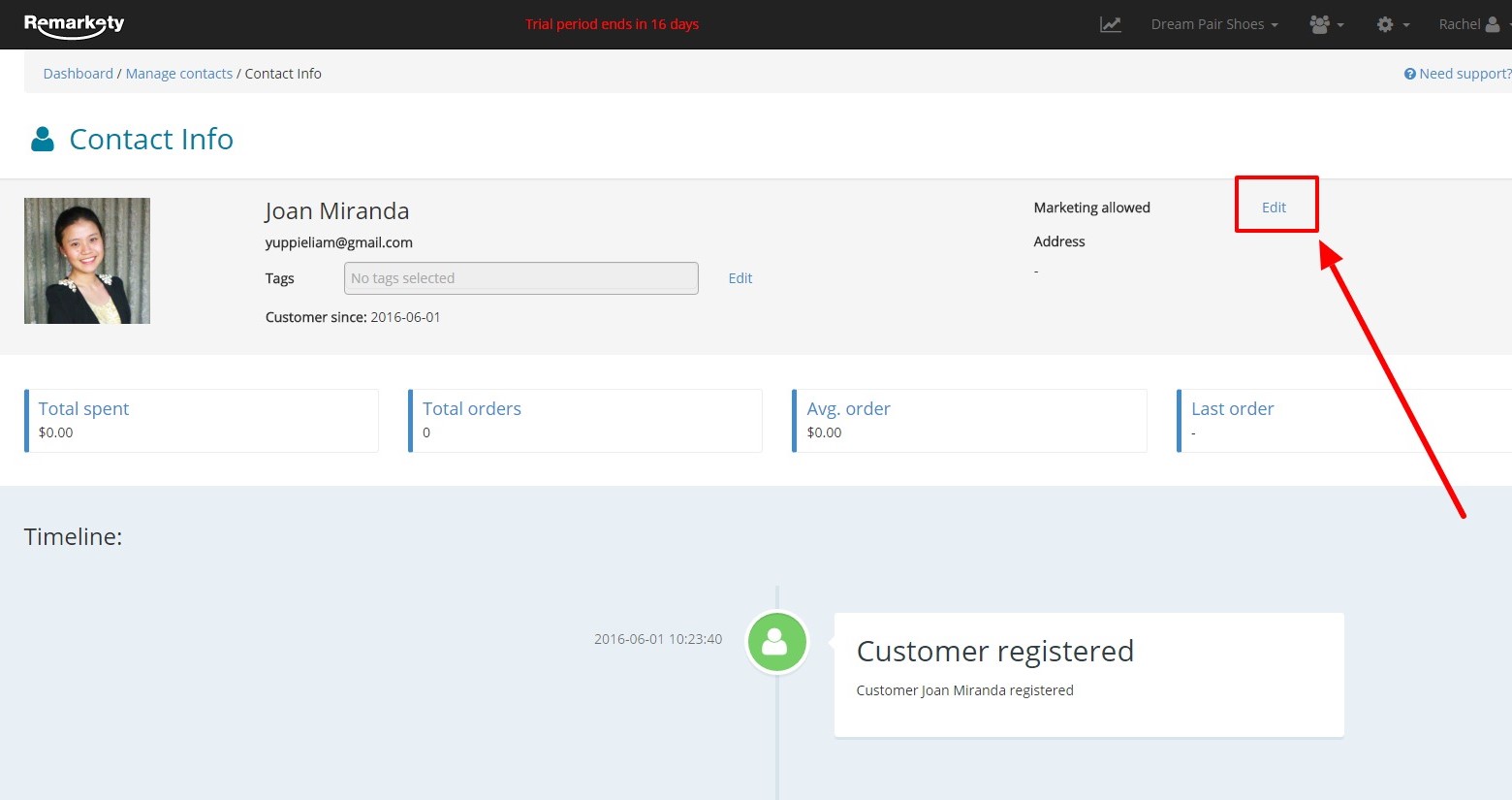Click the Remarkety logo
This screenshot has height=800, width=1512.
(x=74, y=24)
